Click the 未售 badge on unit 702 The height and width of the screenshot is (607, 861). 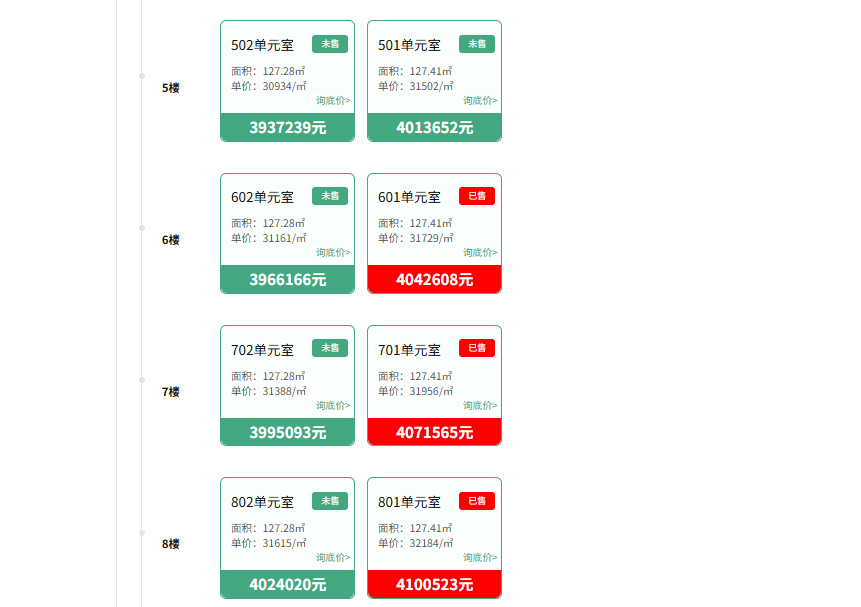(329, 348)
